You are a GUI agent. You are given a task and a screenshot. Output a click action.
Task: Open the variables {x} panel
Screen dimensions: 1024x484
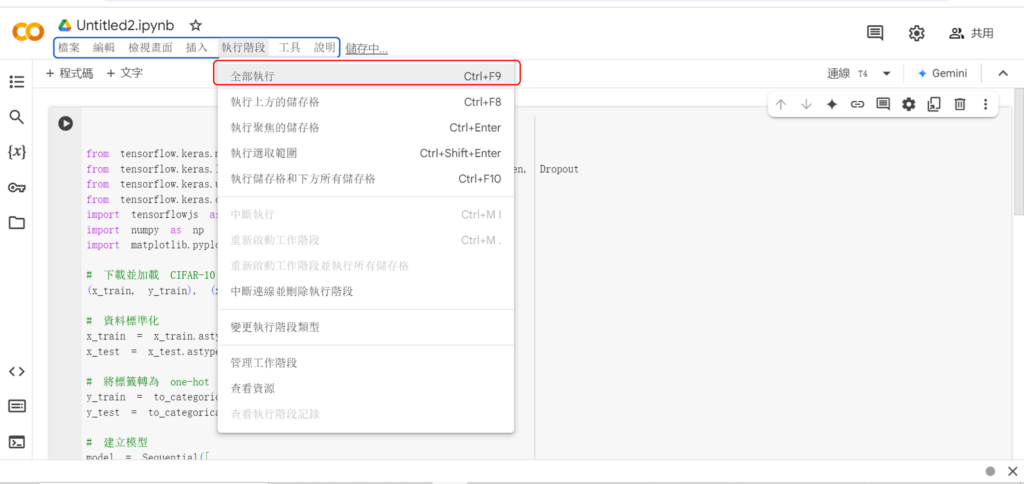tap(16, 152)
